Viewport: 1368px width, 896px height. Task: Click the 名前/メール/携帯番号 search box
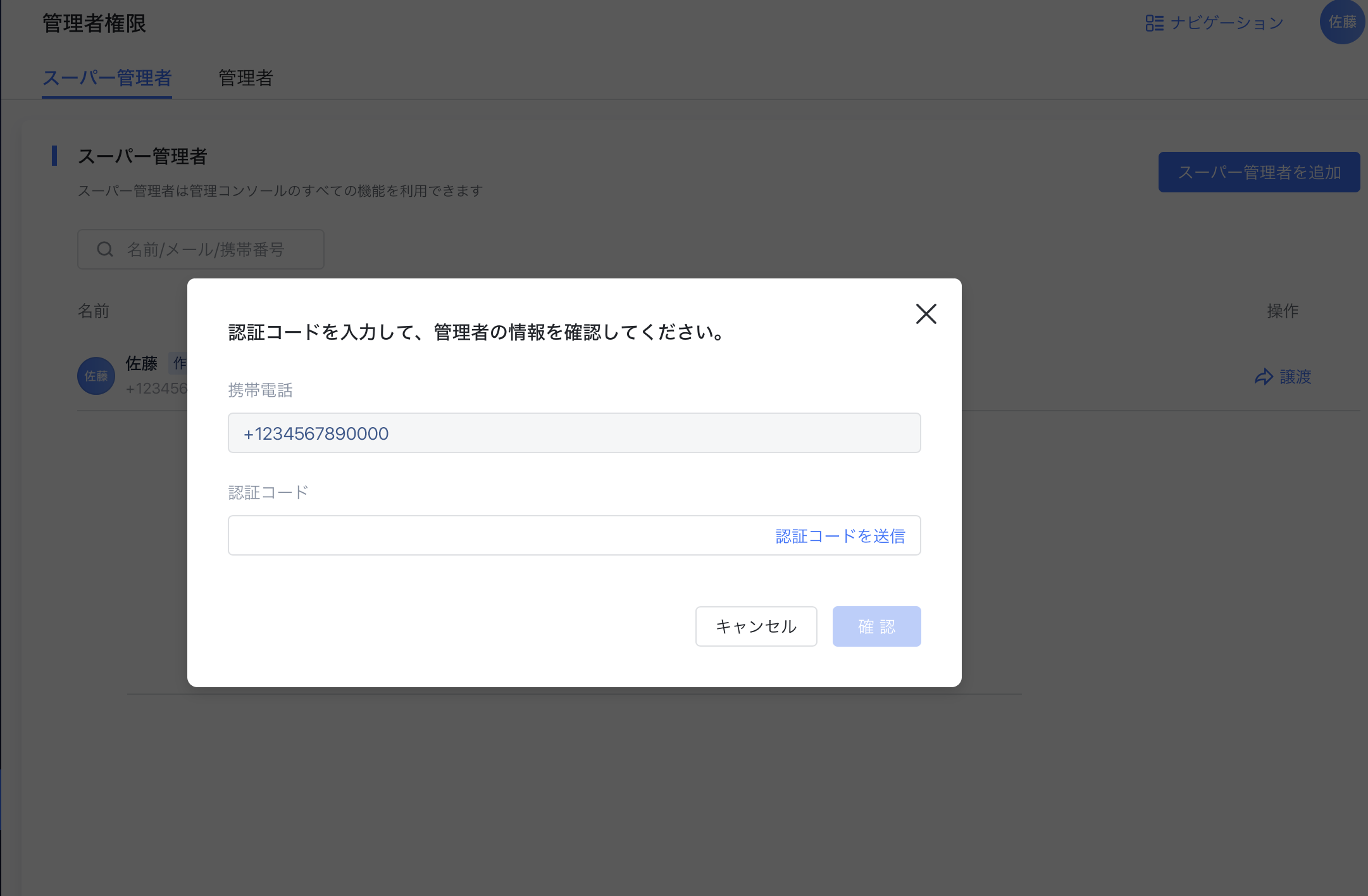click(201, 249)
